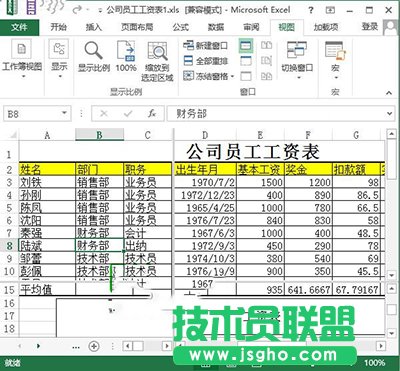Add a new sheet with plus button
Image resolution: width=400 pixels, height=371 pixels.
coord(94,346)
